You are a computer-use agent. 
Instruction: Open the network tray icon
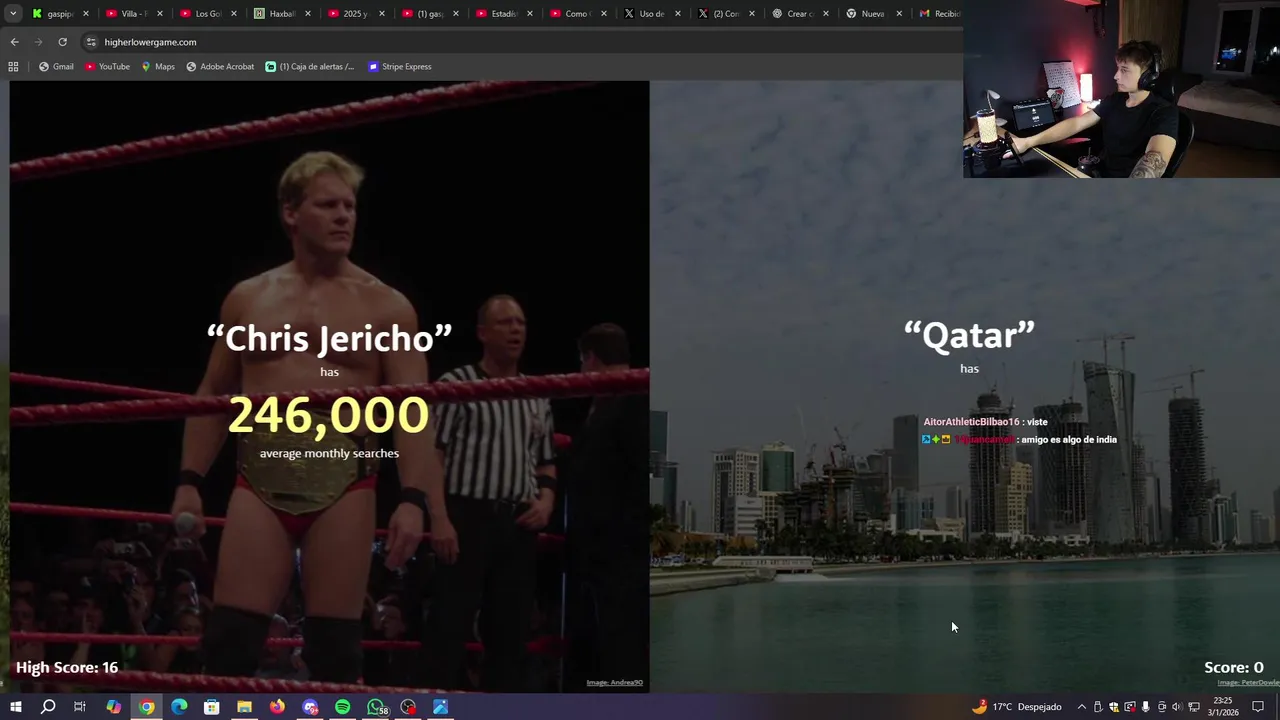(x=1194, y=707)
